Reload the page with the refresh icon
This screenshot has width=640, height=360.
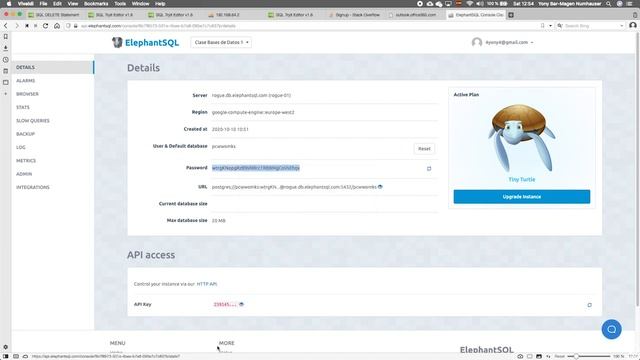click(45, 26)
